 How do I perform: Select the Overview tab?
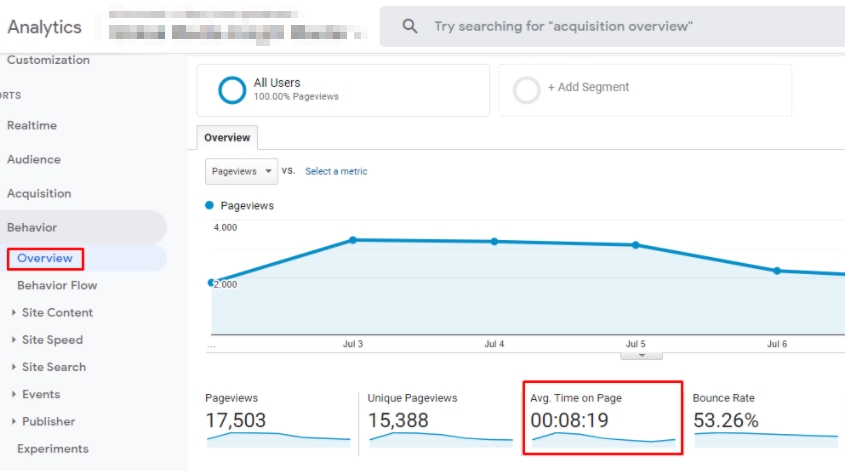227,138
